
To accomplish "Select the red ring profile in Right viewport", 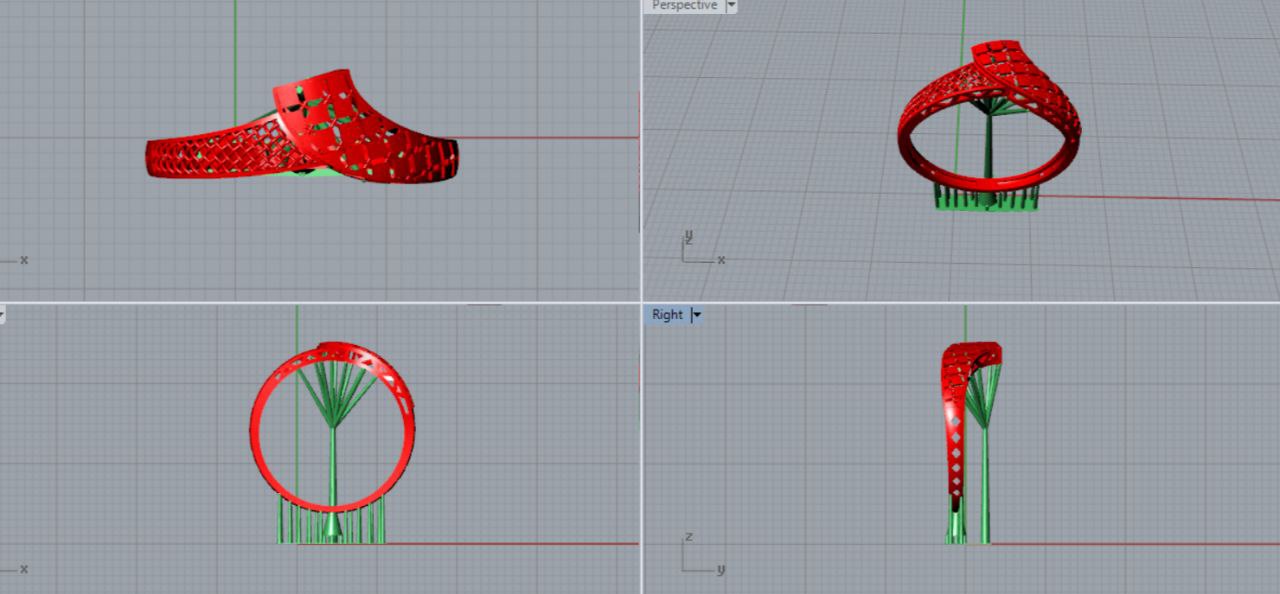I will (x=953, y=420).
